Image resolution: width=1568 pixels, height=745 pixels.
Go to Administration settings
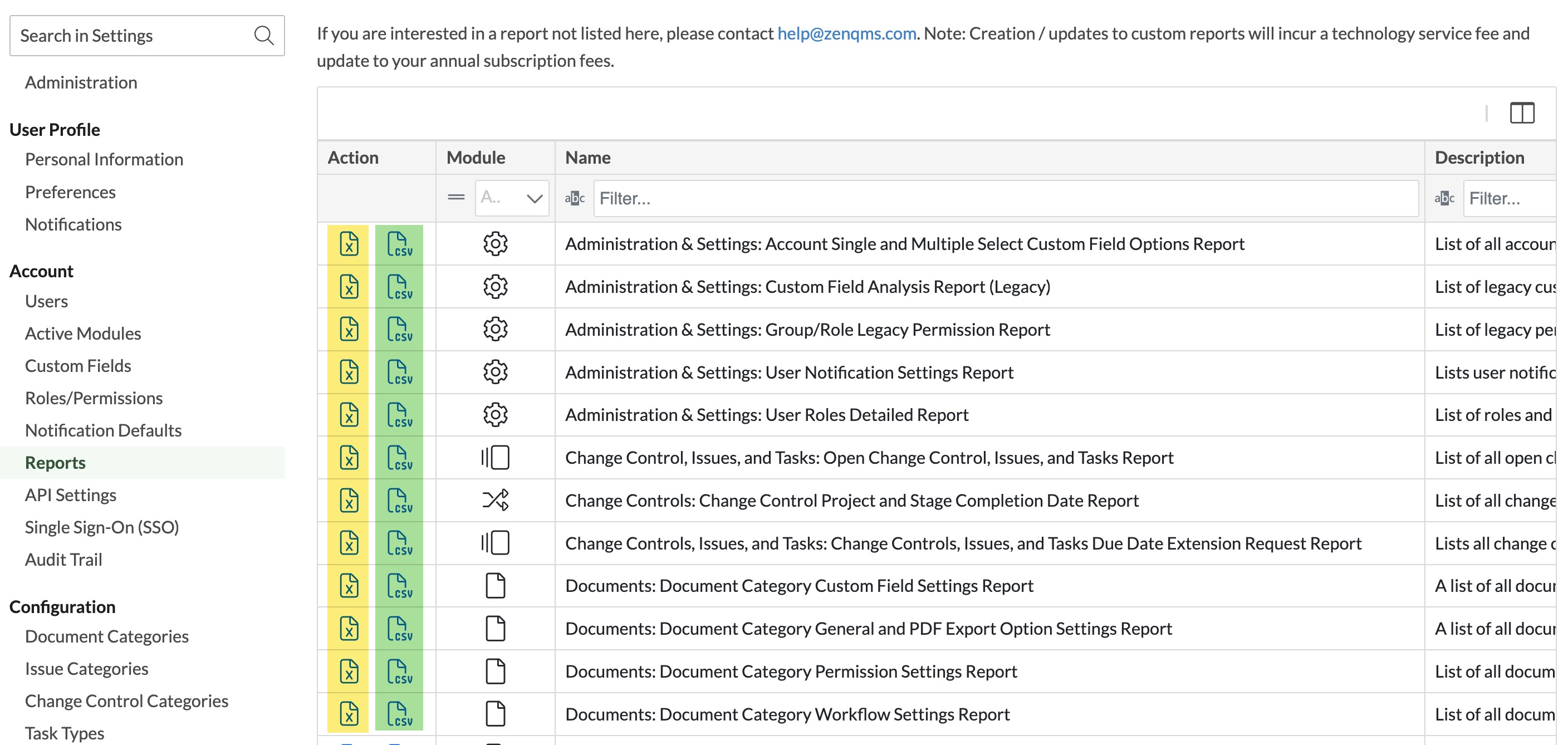[x=81, y=82]
